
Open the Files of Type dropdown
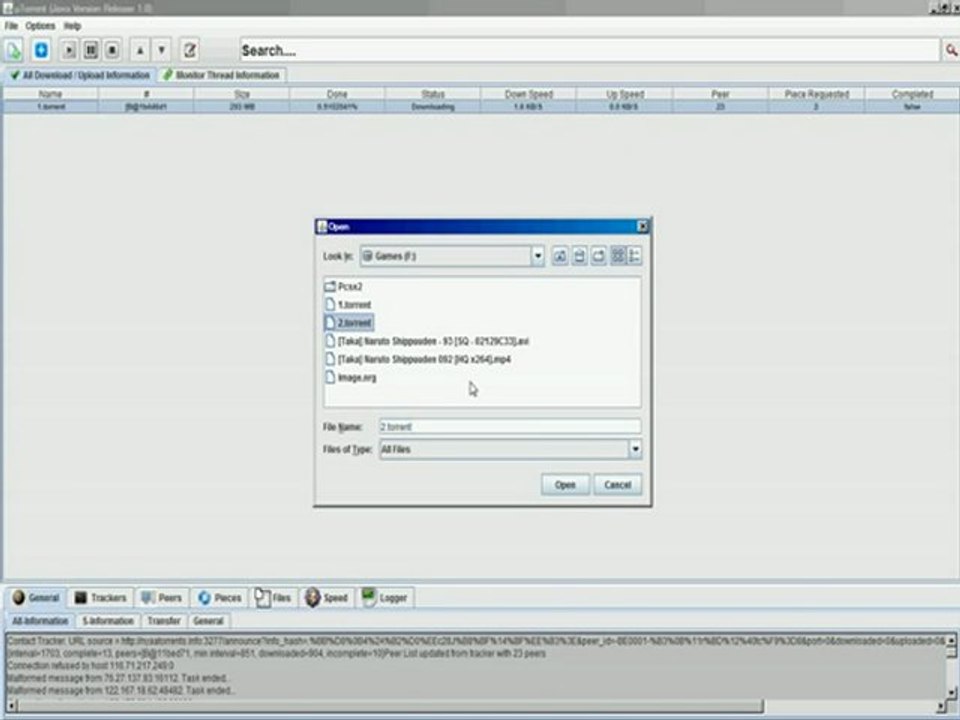[x=635, y=450]
